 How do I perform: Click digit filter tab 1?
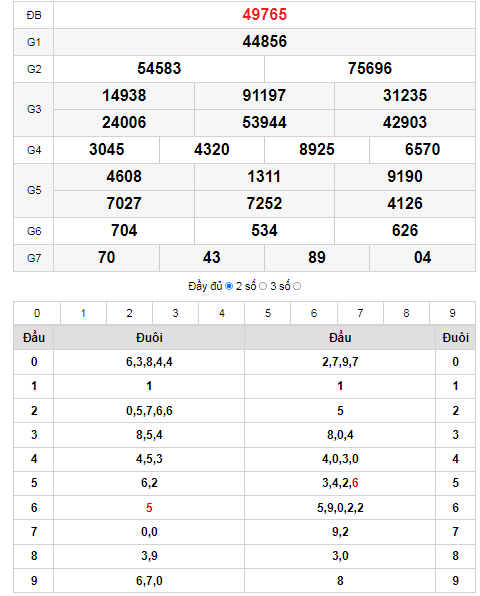83,313
